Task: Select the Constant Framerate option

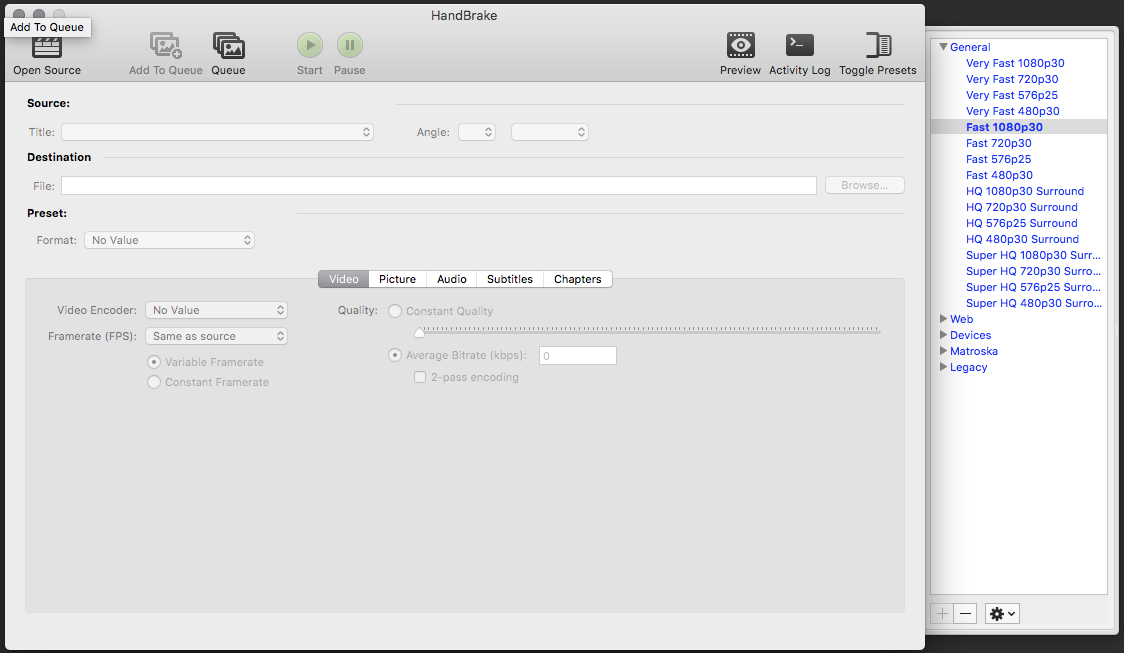Action: tap(153, 382)
